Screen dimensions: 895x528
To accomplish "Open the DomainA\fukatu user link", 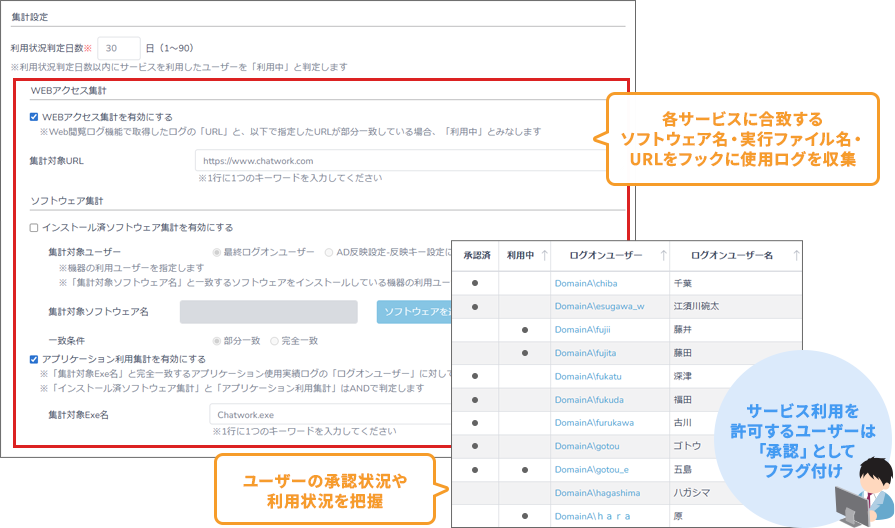I will pyautogui.click(x=588, y=376).
